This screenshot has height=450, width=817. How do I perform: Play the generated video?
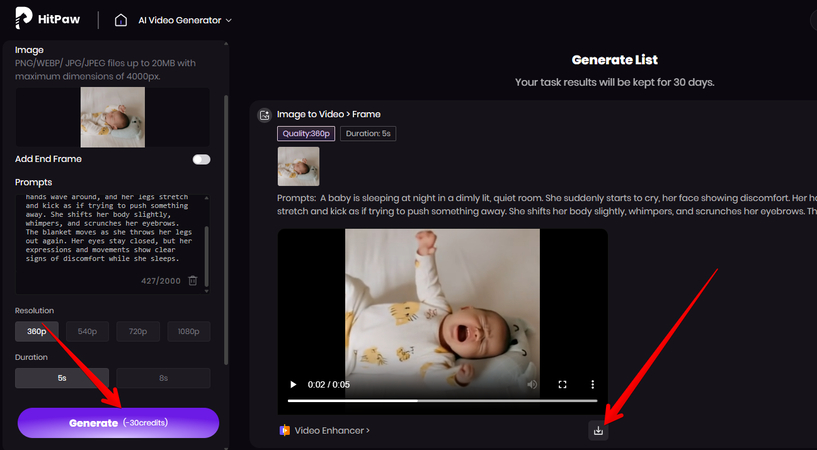click(293, 384)
